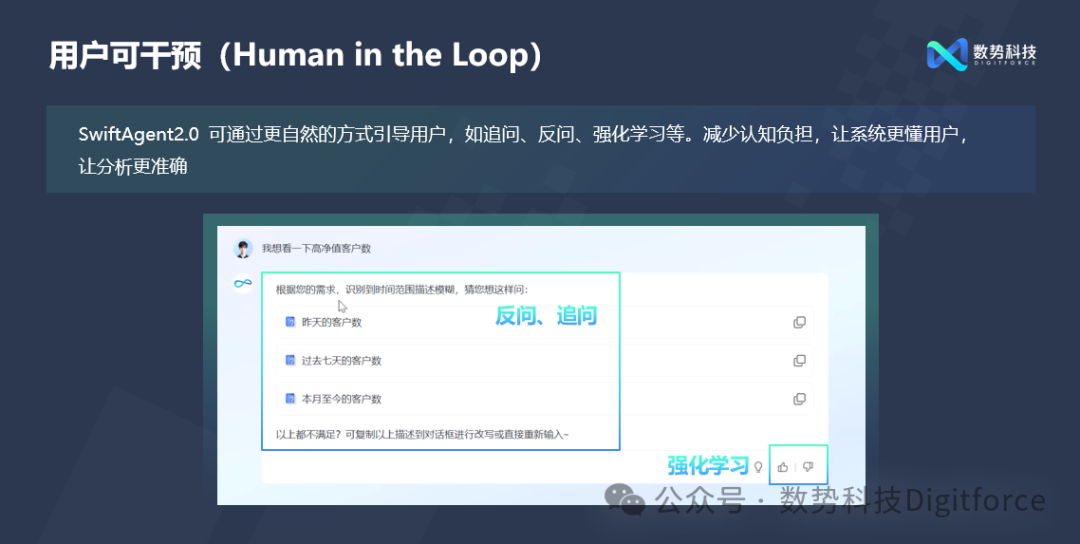Click the user message 我想看一下高净值客户数
Image resolution: width=1080 pixels, height=544 pixels.
[x=316, y=249]
